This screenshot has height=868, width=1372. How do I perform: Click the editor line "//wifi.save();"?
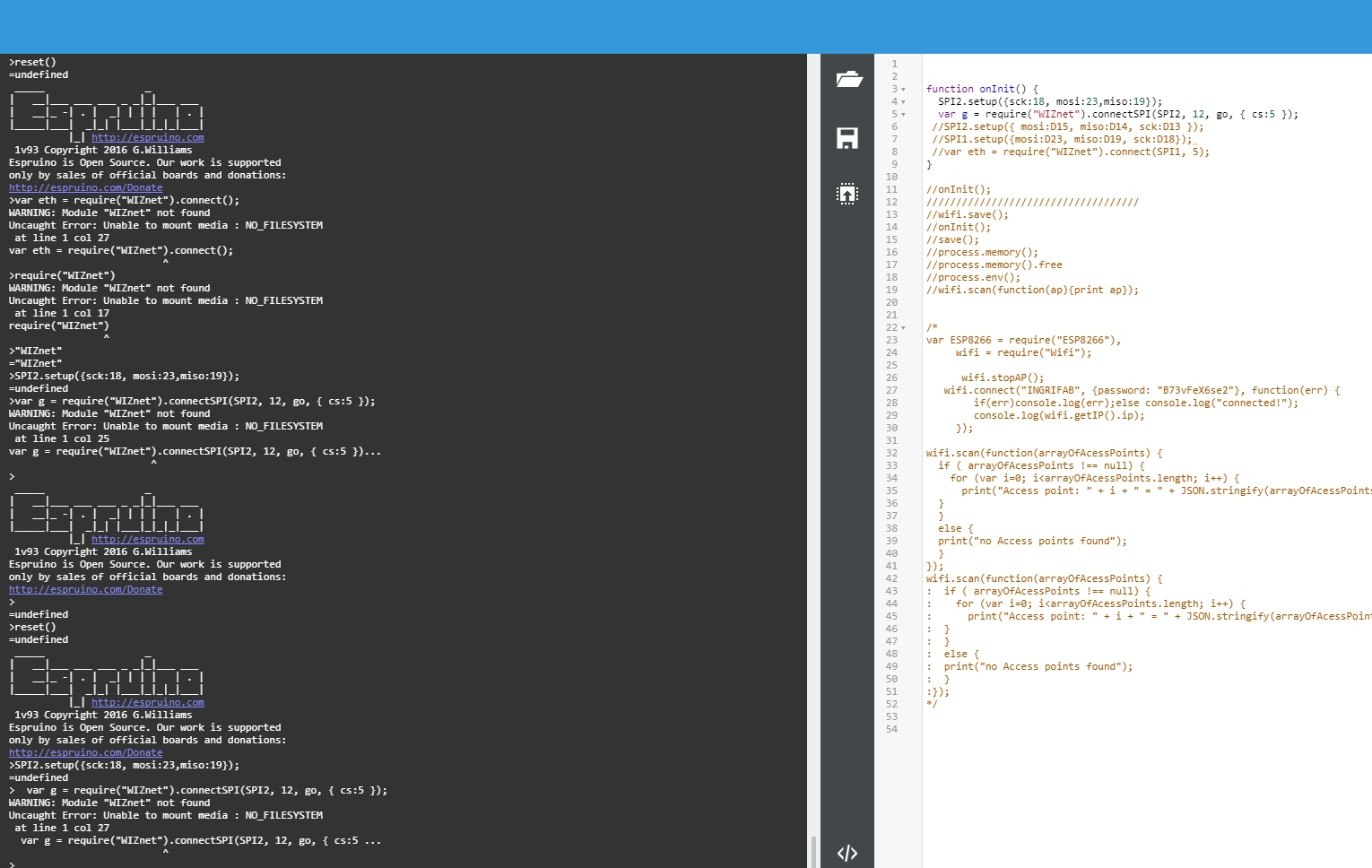point(968,214)
